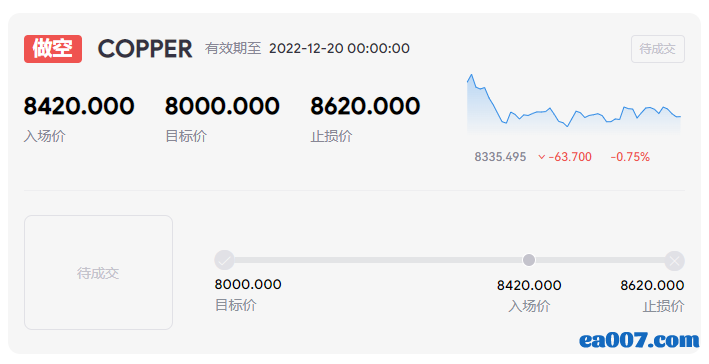This screenshot has width=709, height=364.
Task: Click the 8620.000 label under slider end
Action: pos(652,285)
